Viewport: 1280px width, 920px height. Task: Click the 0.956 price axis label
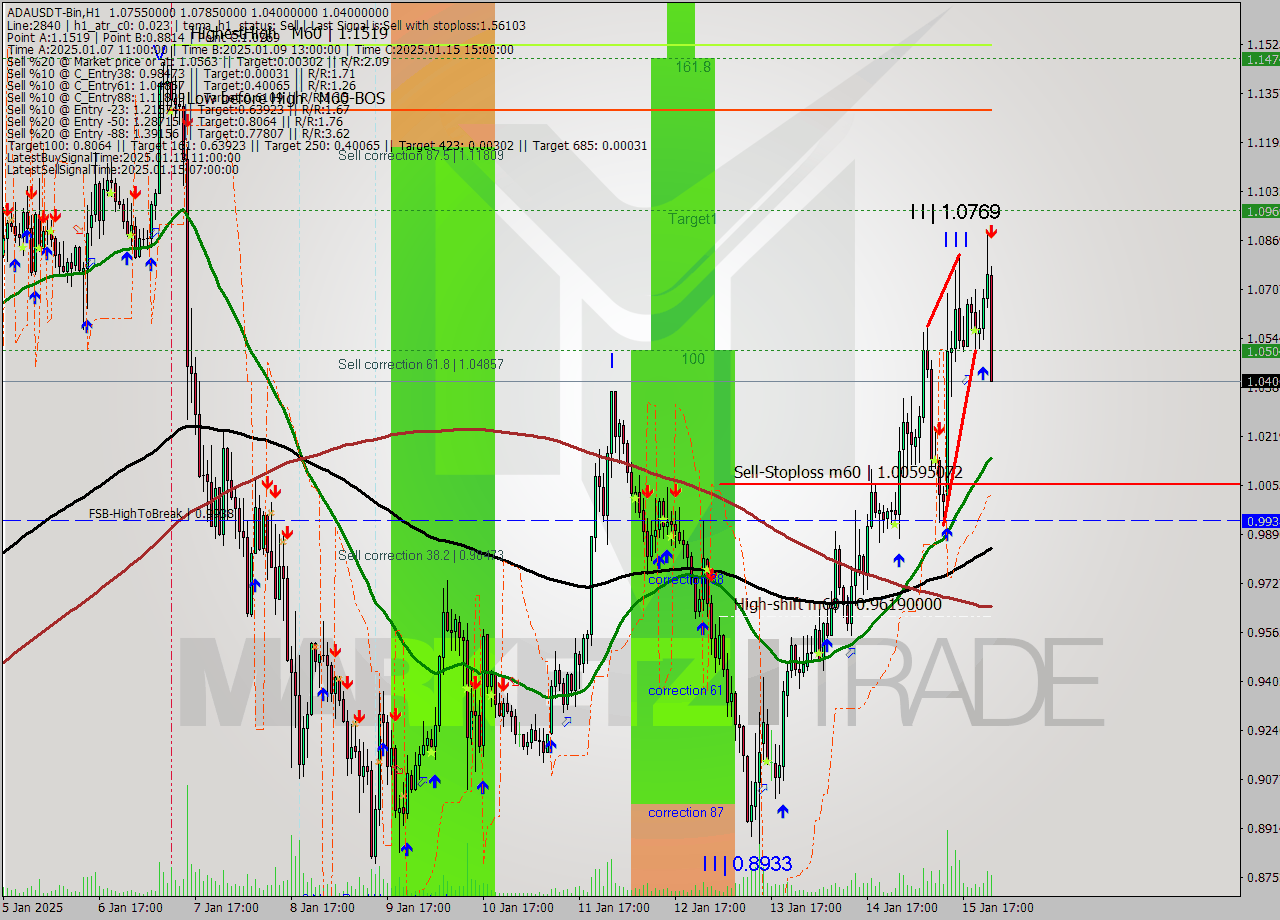click(x=1263, y=633)
